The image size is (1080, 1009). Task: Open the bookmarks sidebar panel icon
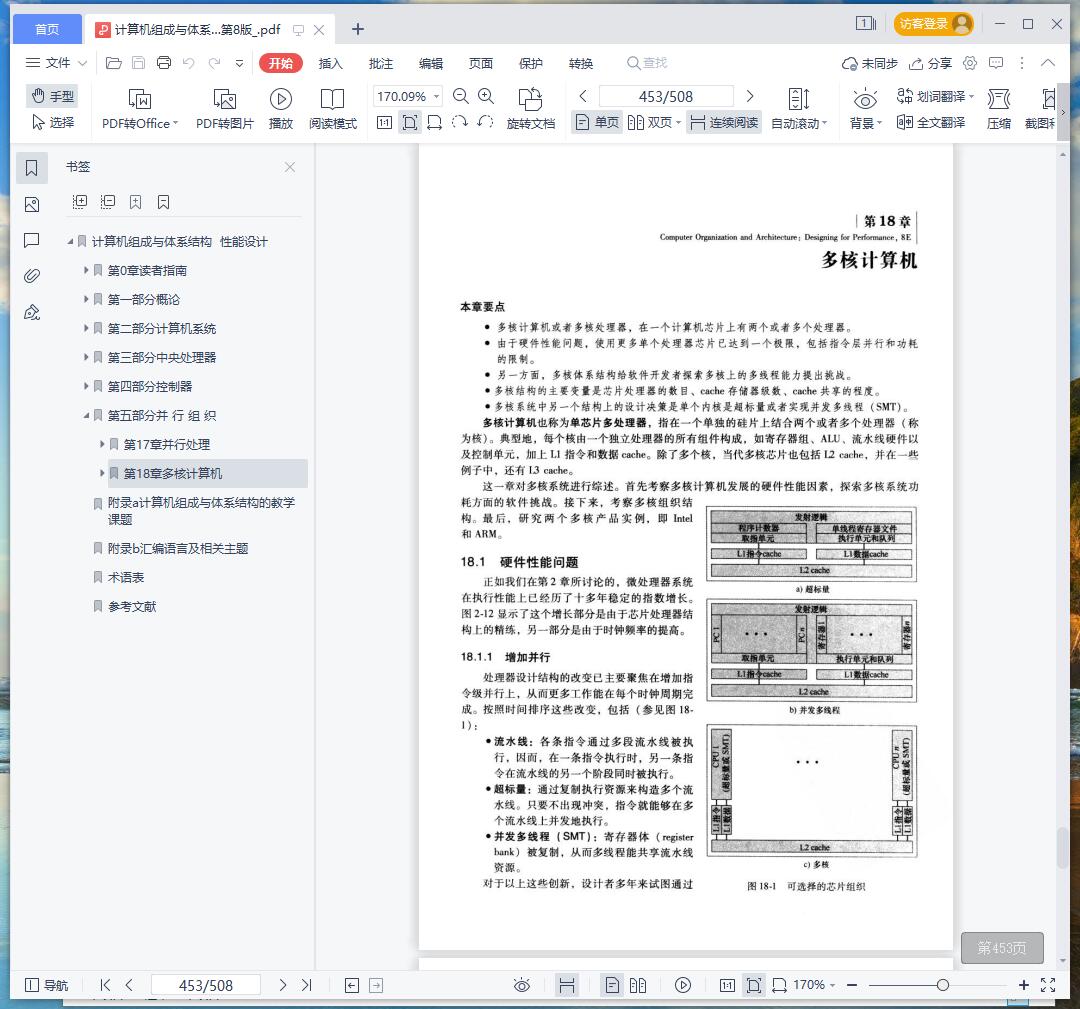click(x=32, y=168)
